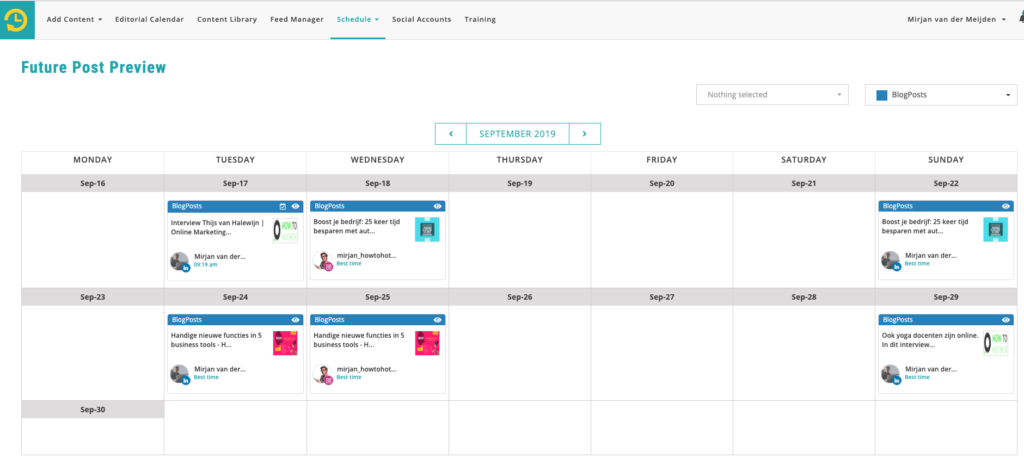Click the clock logo icon in top-left corner
The image size is (1024, 471).
click(x=17, y=20)
